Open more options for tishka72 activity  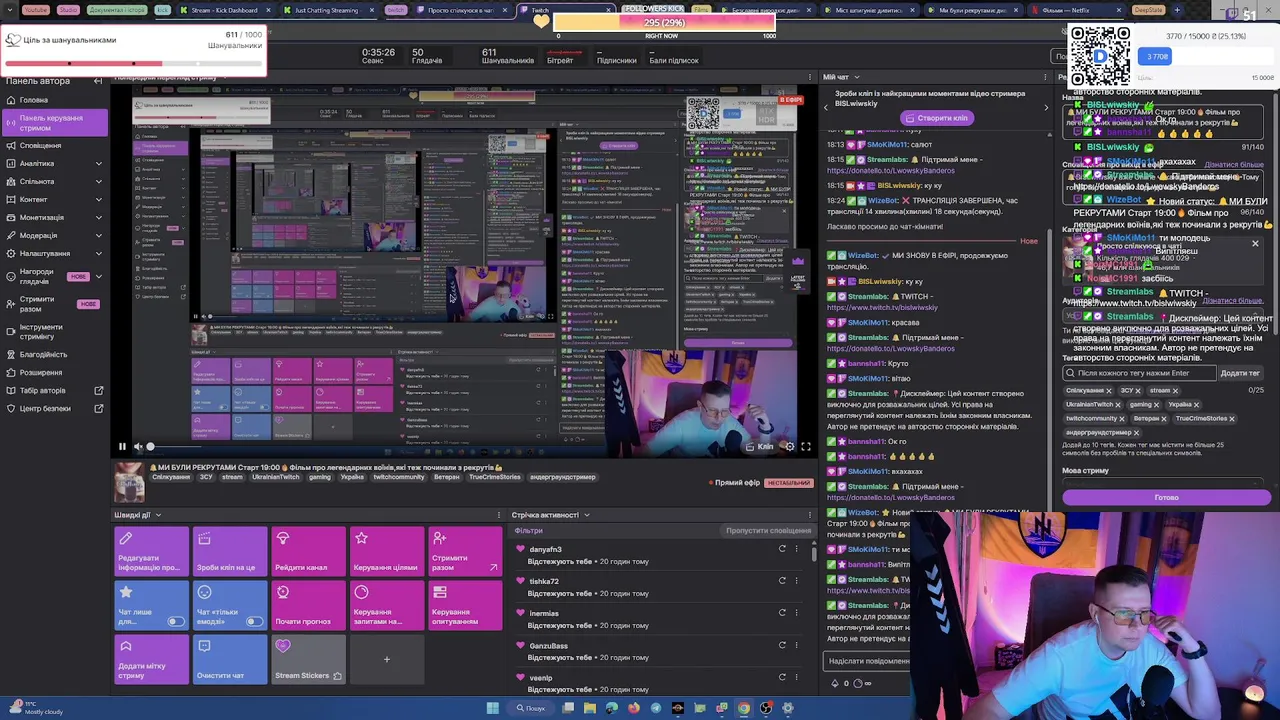coord(797,581)
